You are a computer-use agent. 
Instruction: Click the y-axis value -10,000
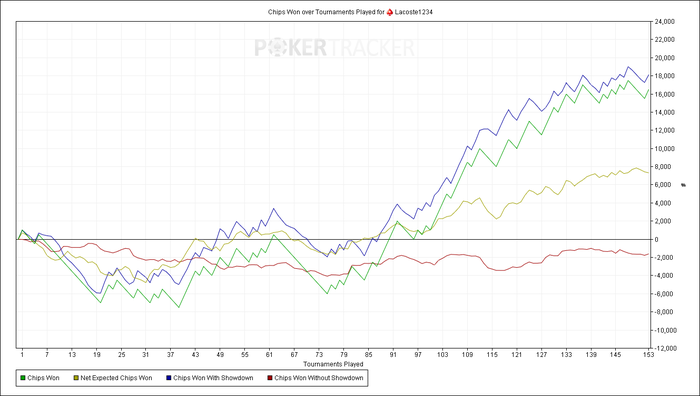(666, 330)
